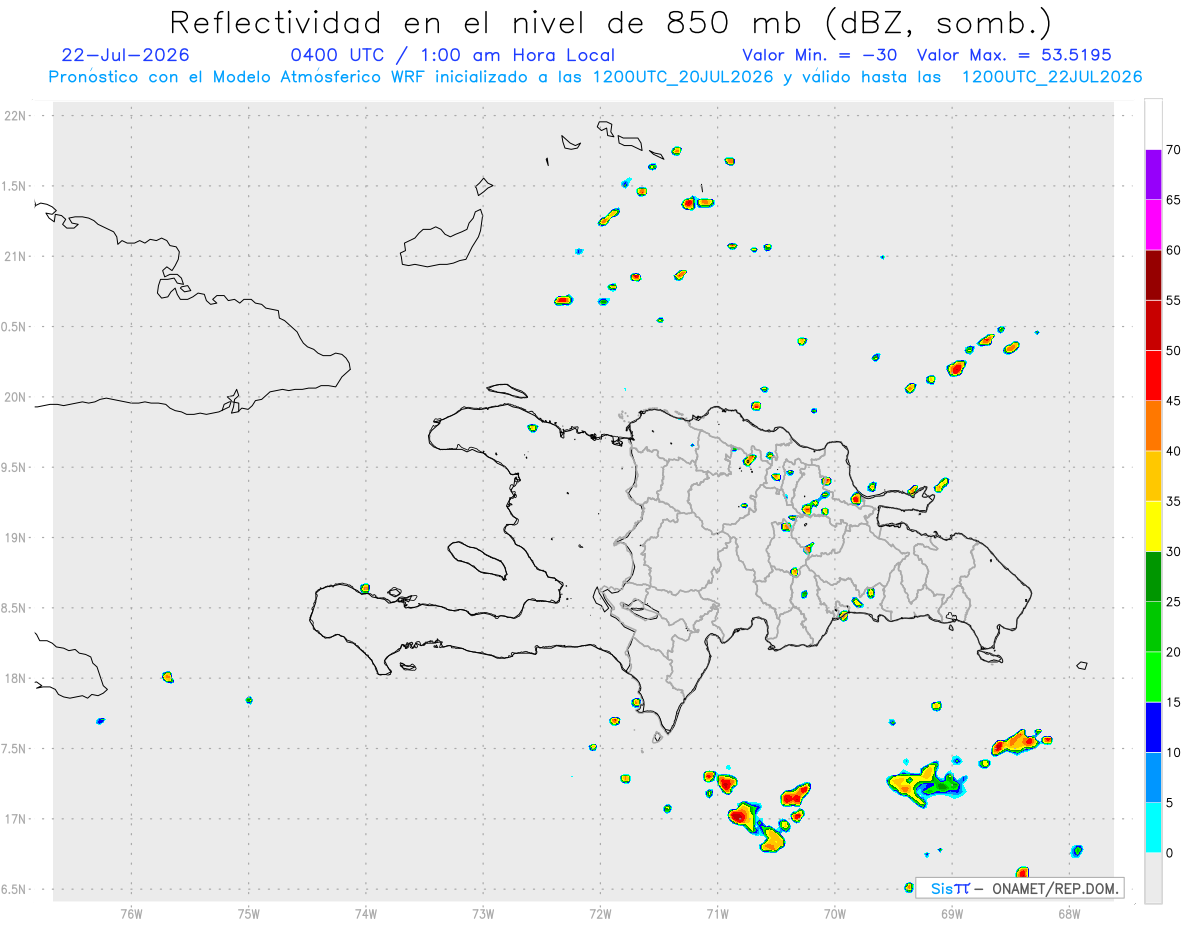Click the colorbar label "10"
Viewport: 1200px width, 927px height.
pyautogui.click(x=1174, y=753)
